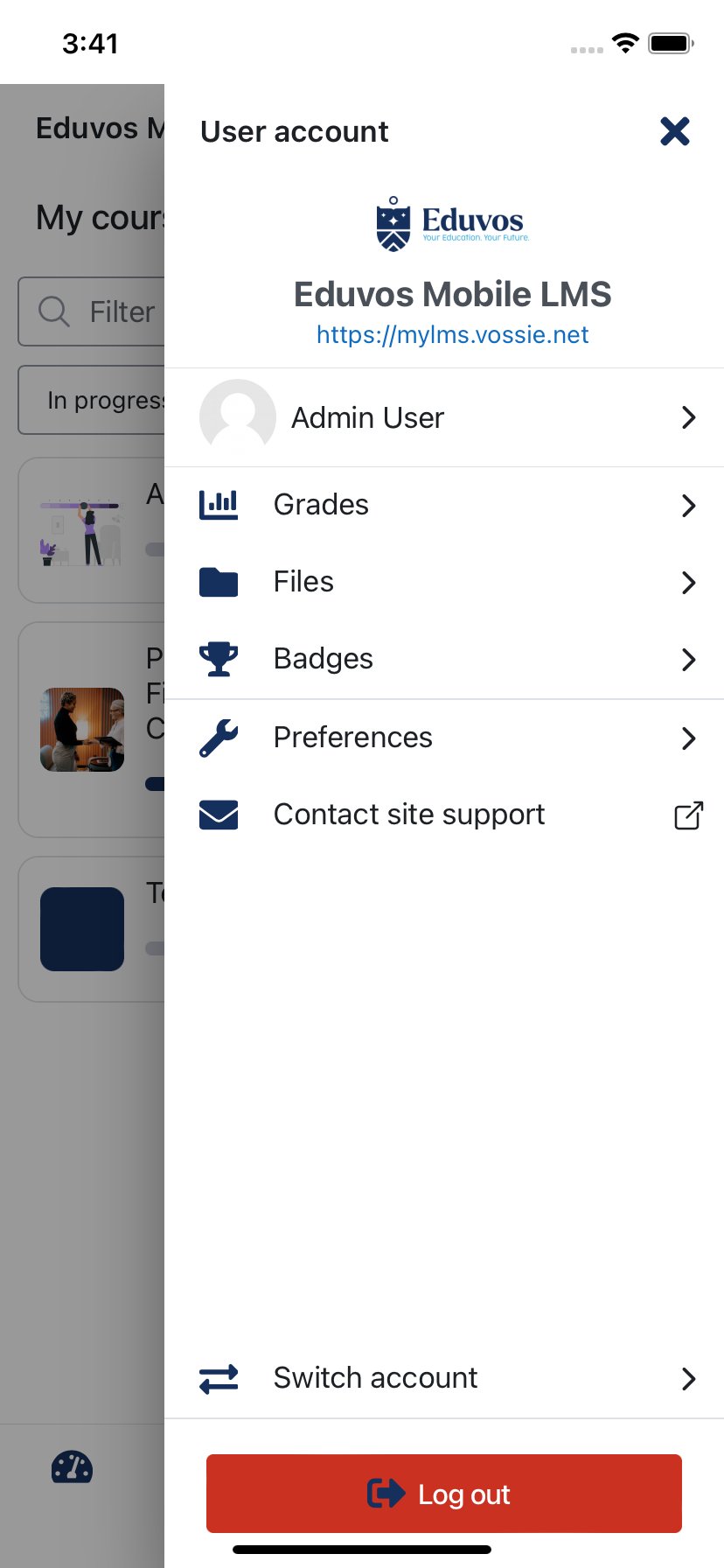
Task: Tap the dashboard gauge icon
Action: 72,1467
